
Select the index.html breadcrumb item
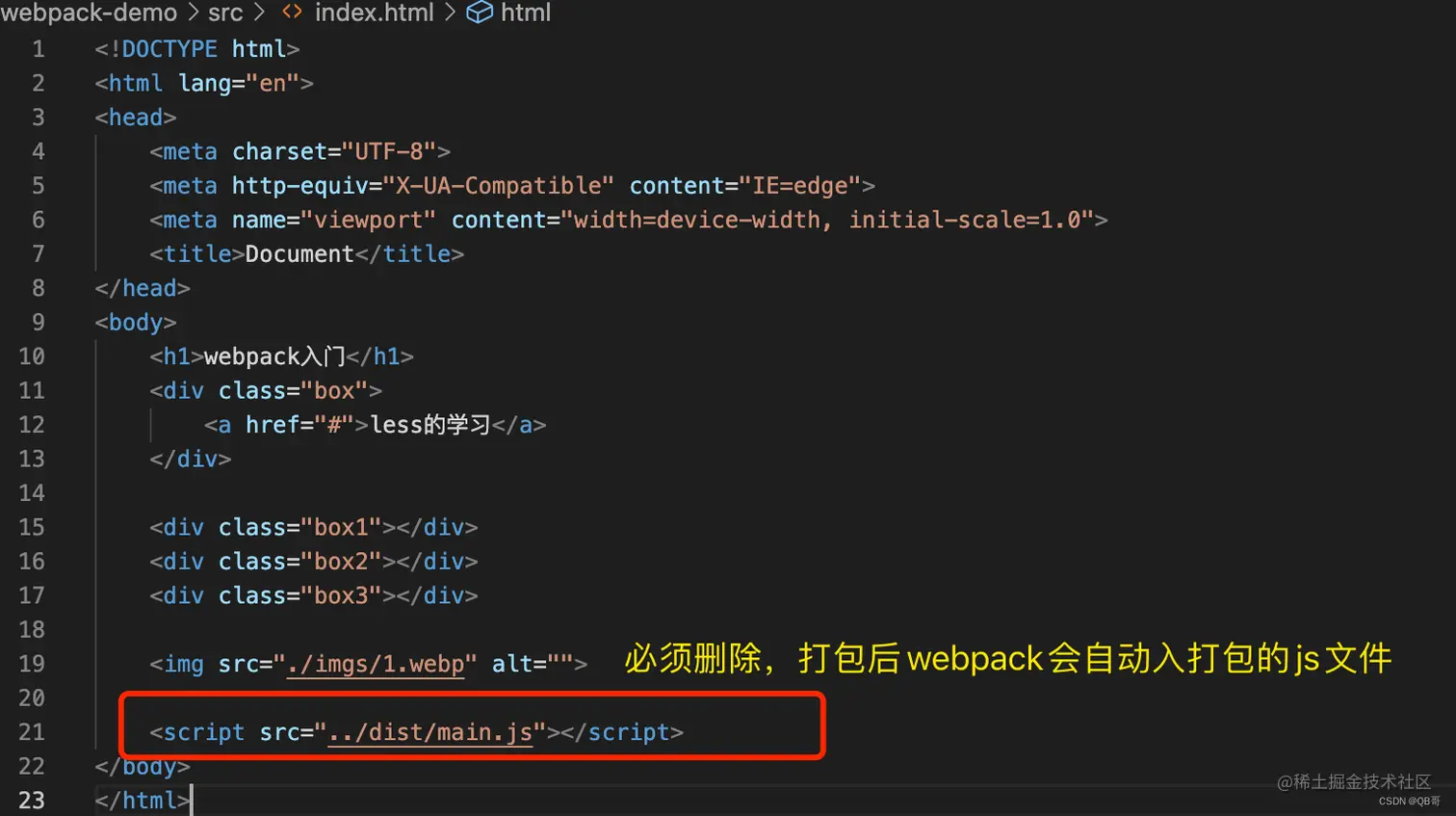click(x=374, y=13)
